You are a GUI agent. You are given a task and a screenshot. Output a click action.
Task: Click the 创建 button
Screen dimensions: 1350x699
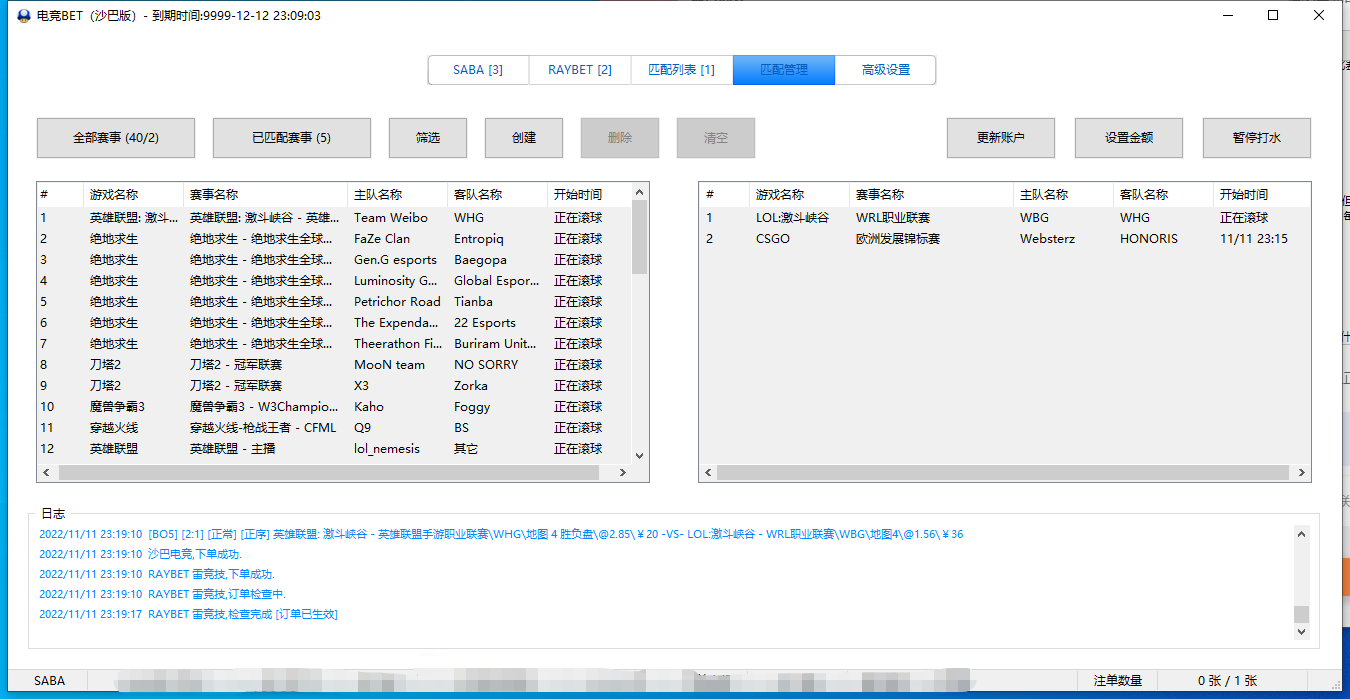pyautogui.click(x=524, y=138)
